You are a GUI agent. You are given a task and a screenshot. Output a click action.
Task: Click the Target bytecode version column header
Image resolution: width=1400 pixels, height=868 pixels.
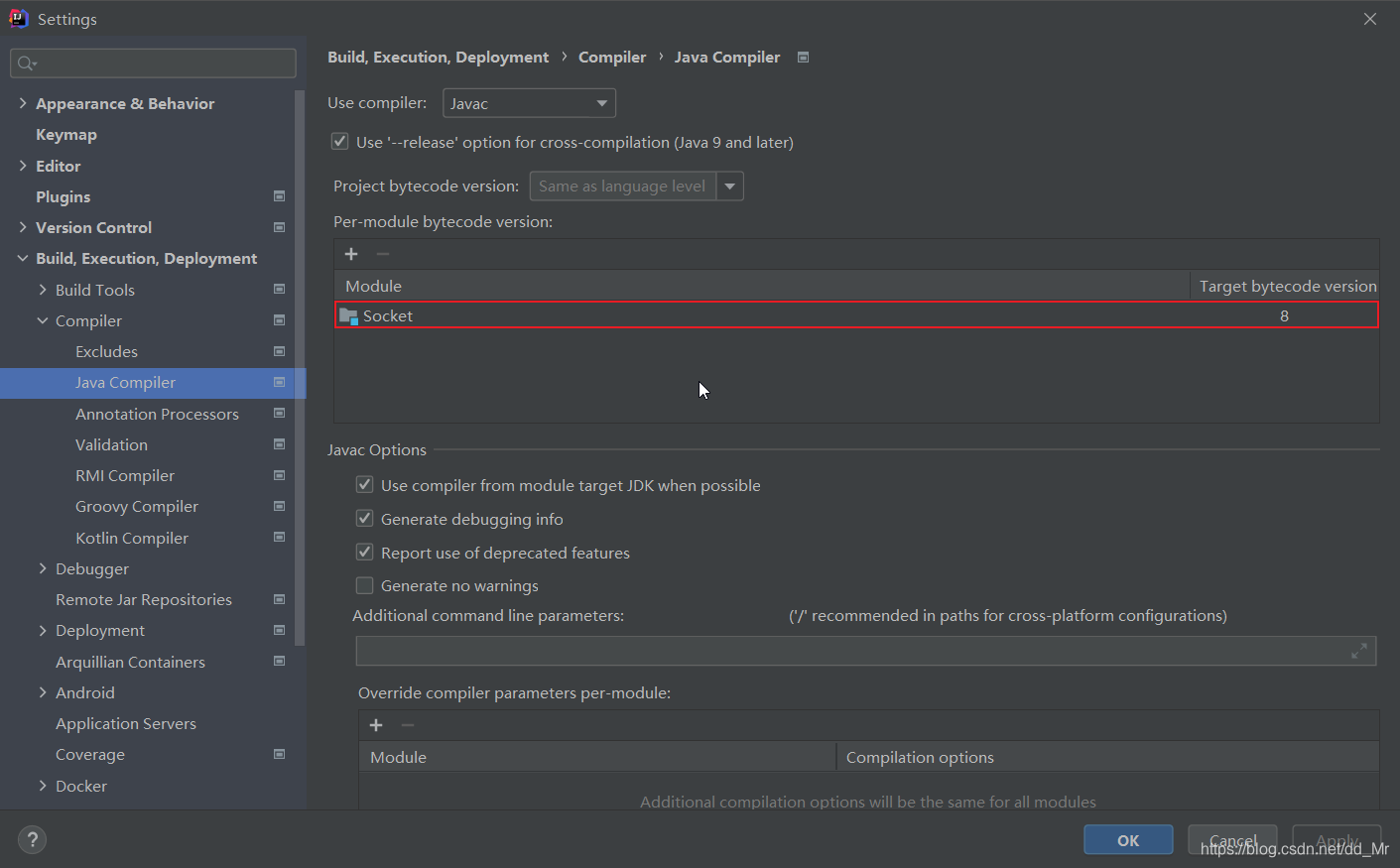1287,286
